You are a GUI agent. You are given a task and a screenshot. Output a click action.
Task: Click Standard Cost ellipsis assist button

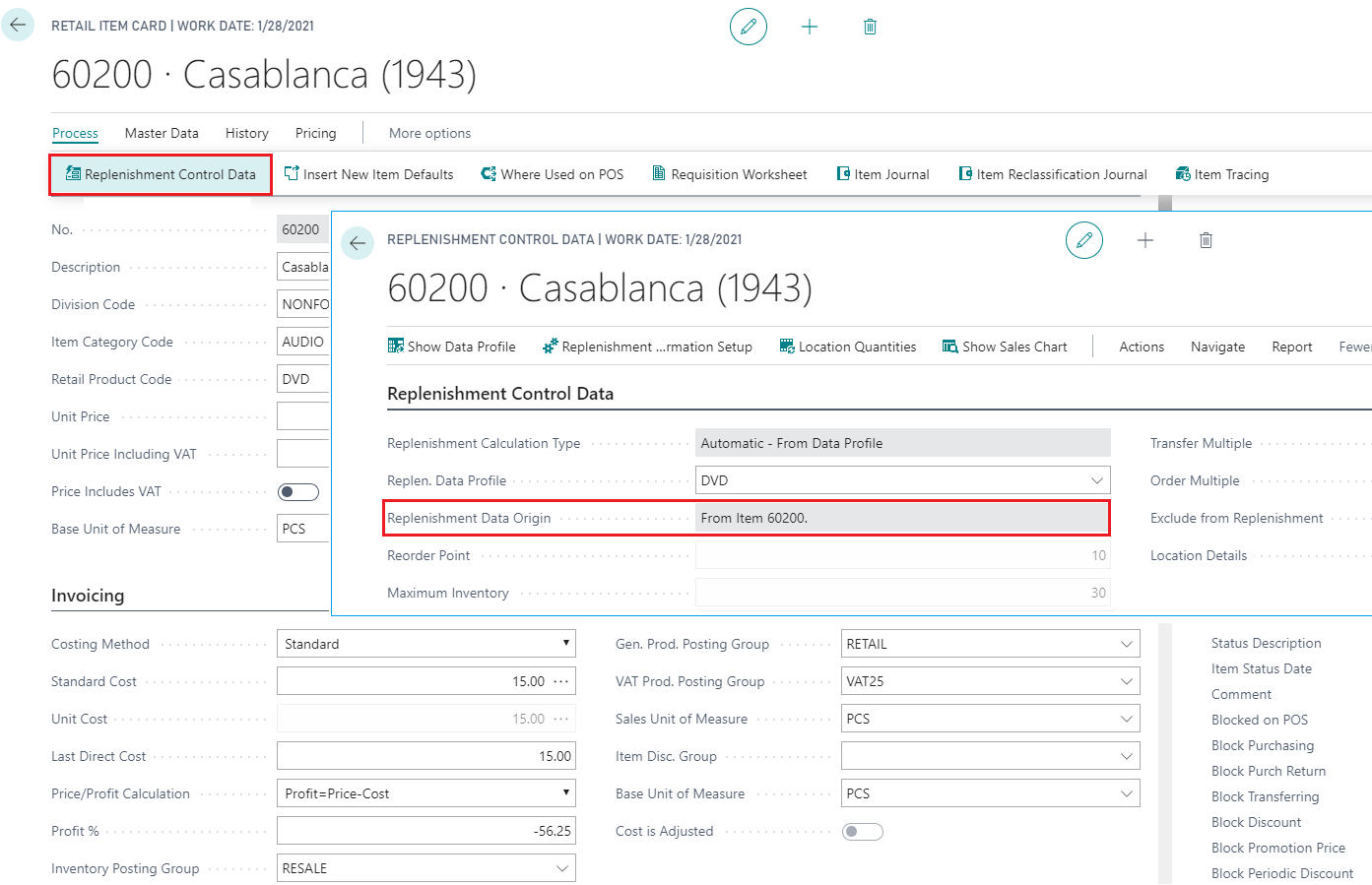point(561,681)
